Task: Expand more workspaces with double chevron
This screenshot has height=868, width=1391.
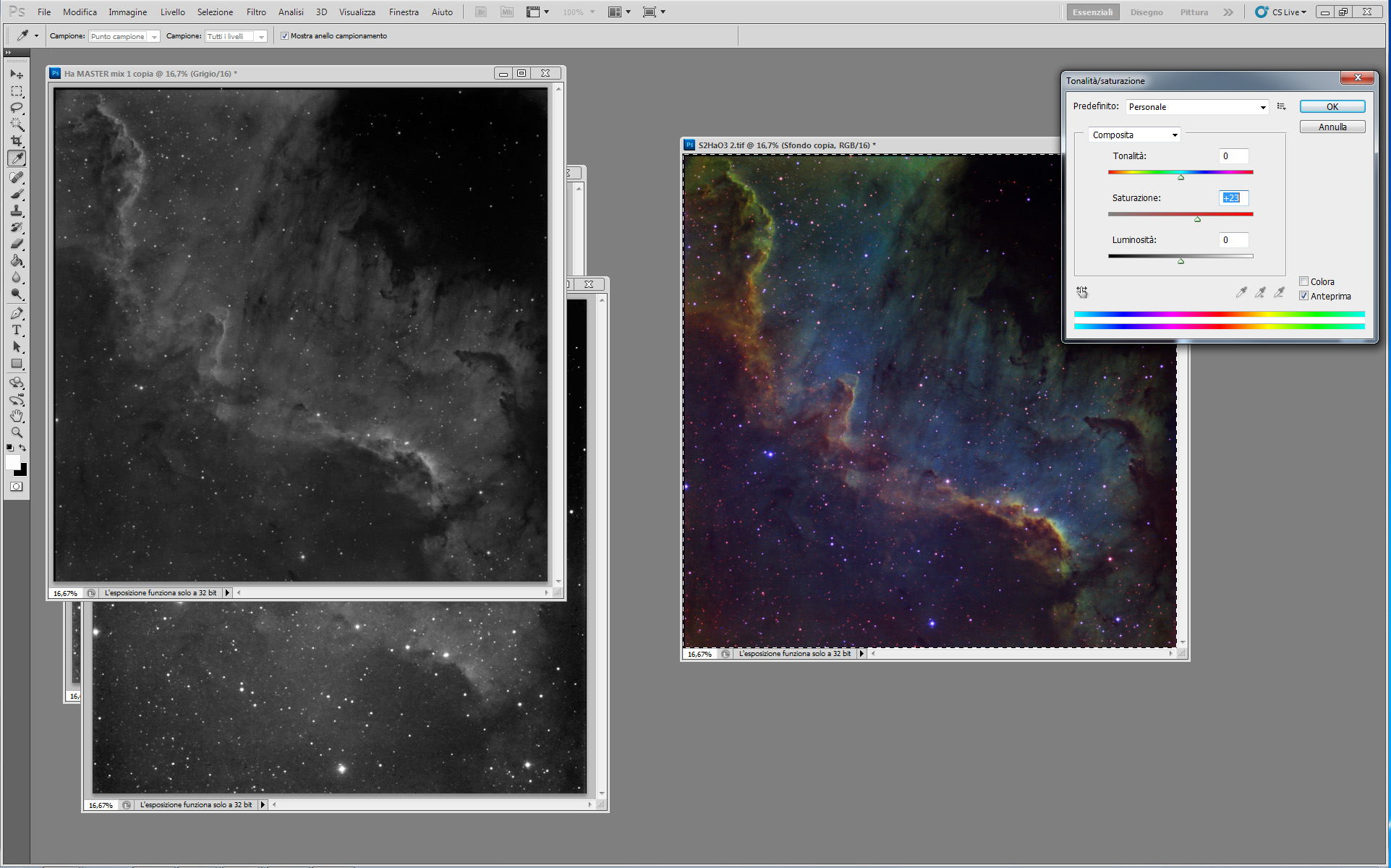Action: click(1228, 12)
